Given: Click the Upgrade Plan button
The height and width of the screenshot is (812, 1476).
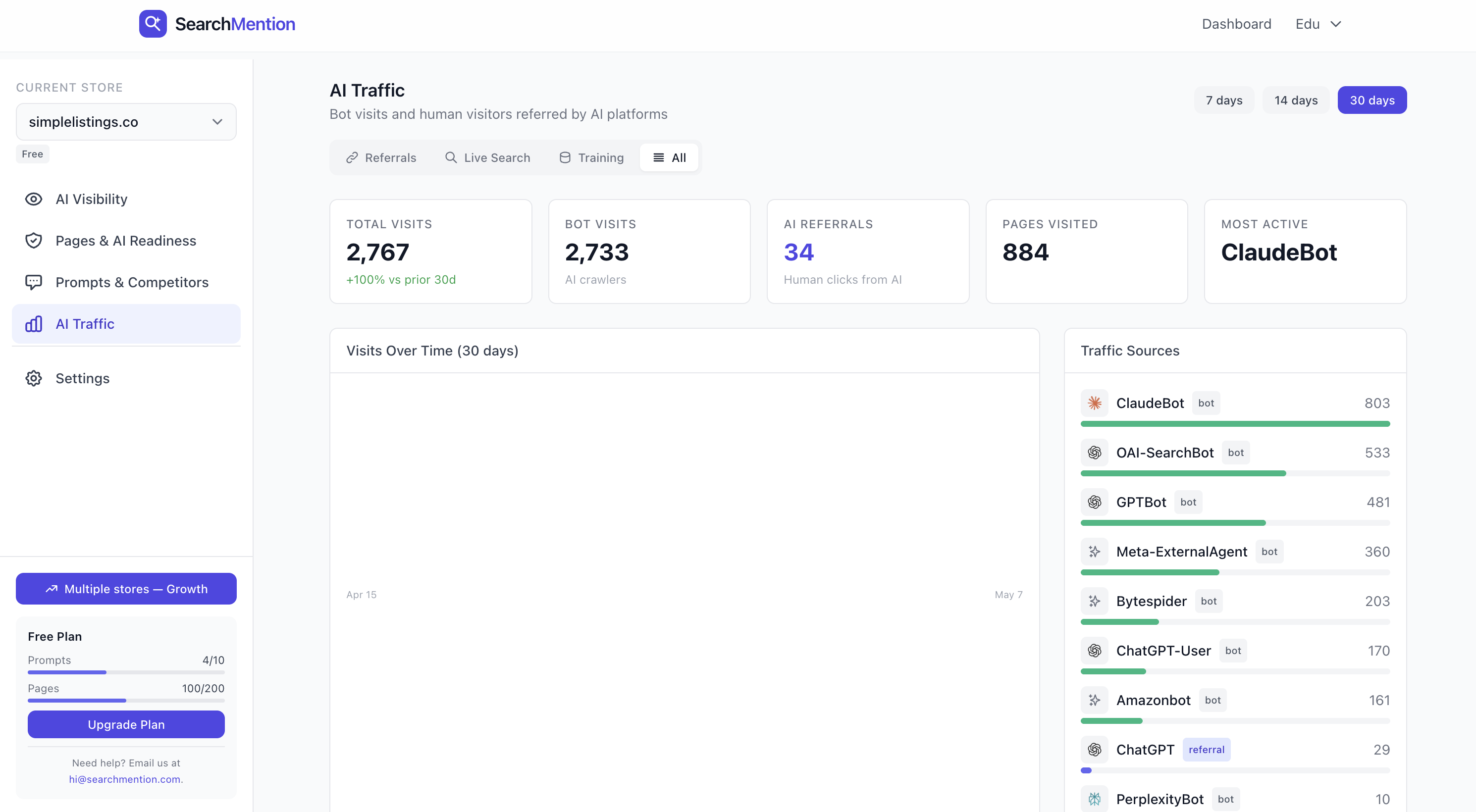Looking at the screenshot, I should coord(126,724).
